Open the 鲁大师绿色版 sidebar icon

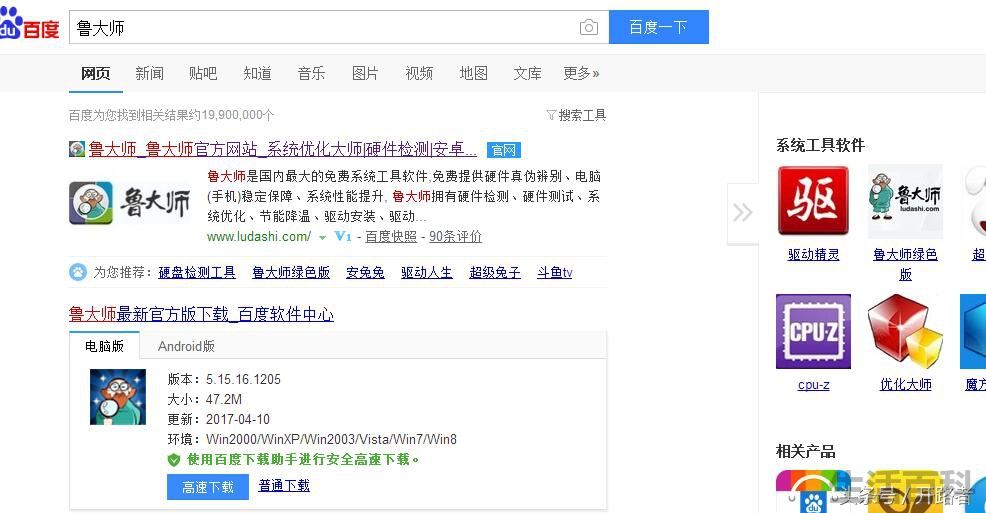(905, 201)
